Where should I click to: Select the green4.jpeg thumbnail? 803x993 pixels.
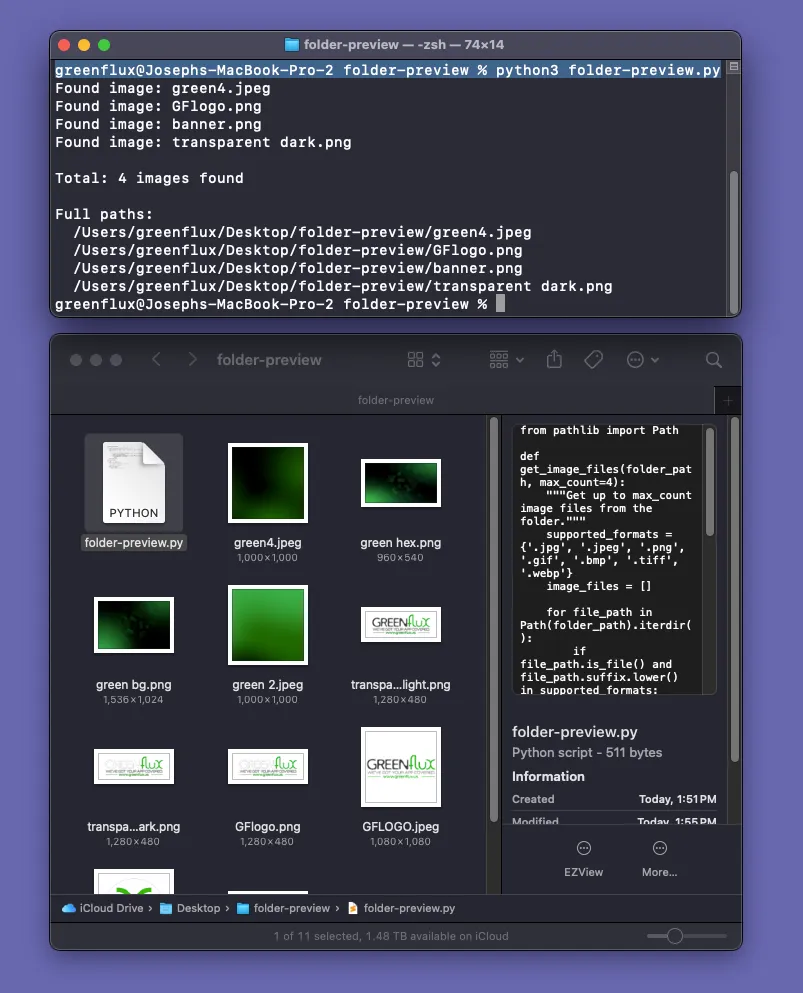268,483
